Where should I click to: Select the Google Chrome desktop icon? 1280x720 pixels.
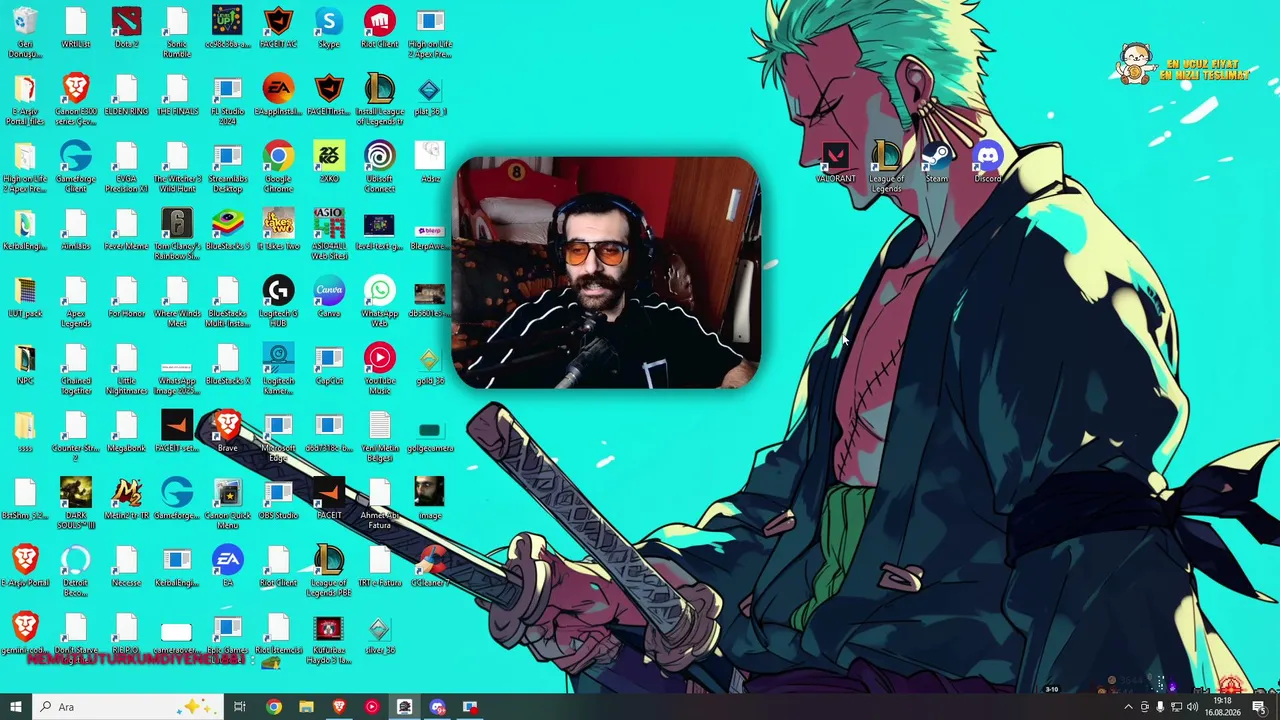coord(278,166)
